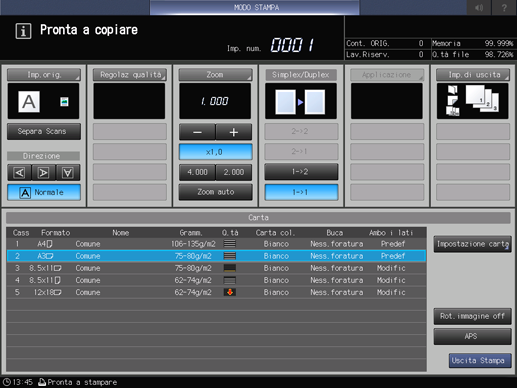Click Modific in tray 3 row
Screen dimensions: 517x388
pyautogui.click(x=391, y=268)
